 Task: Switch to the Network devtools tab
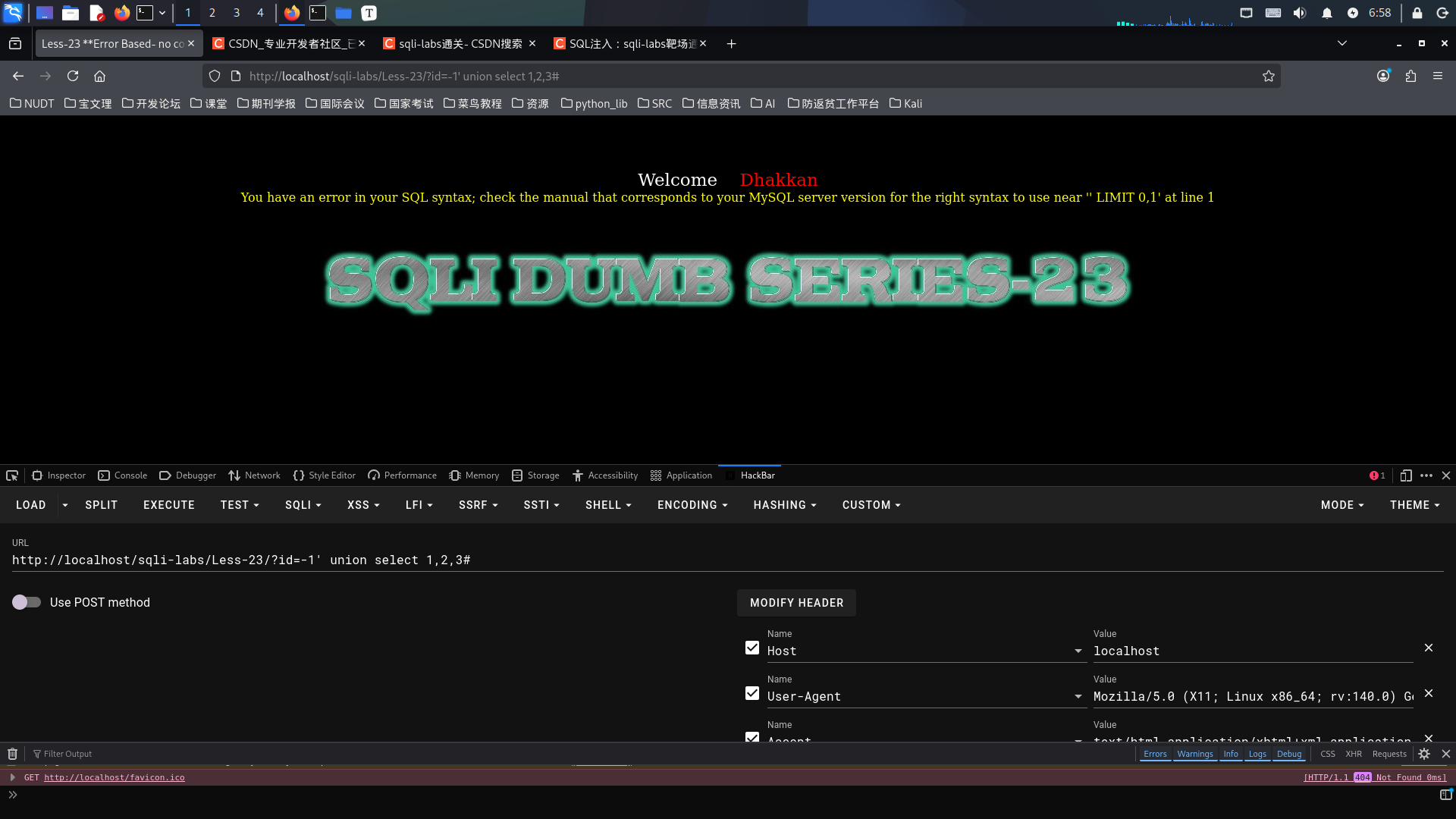[x=254, y=475]
